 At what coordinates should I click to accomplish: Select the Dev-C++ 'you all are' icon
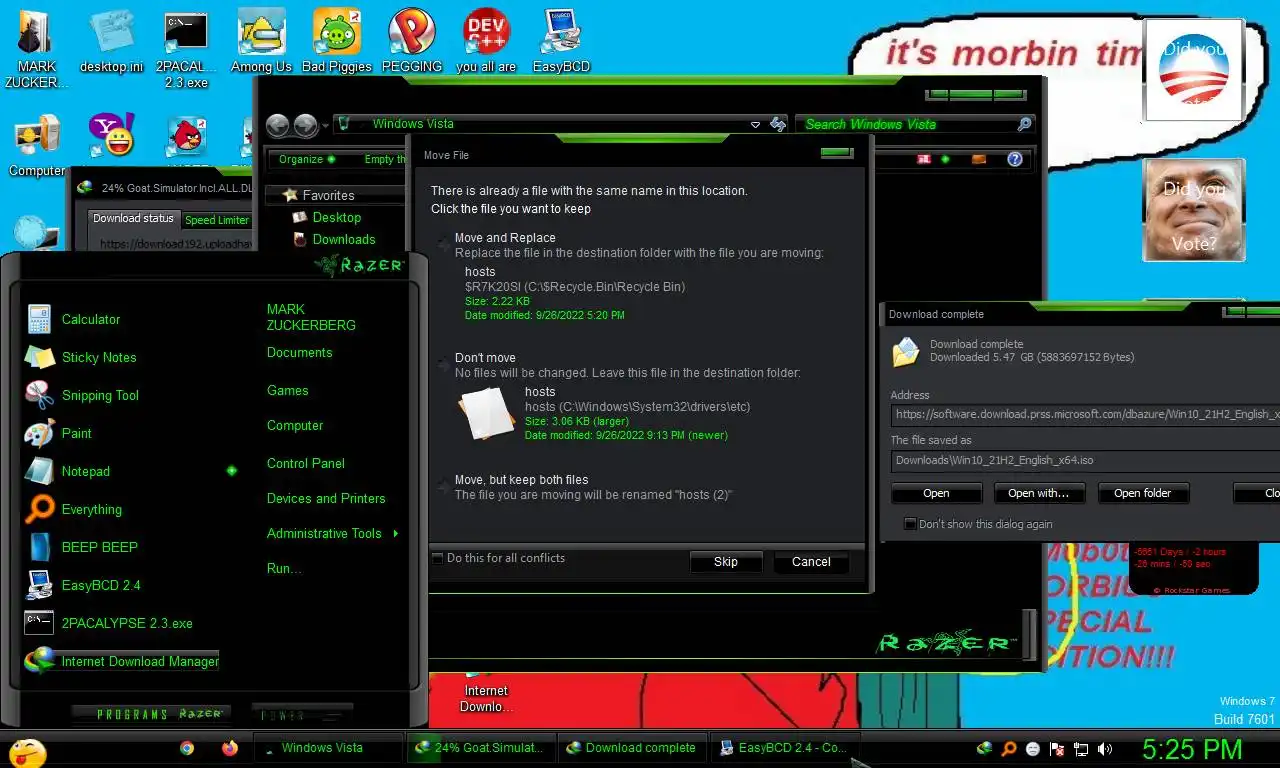pyautogui.click(x=486, y=41)
